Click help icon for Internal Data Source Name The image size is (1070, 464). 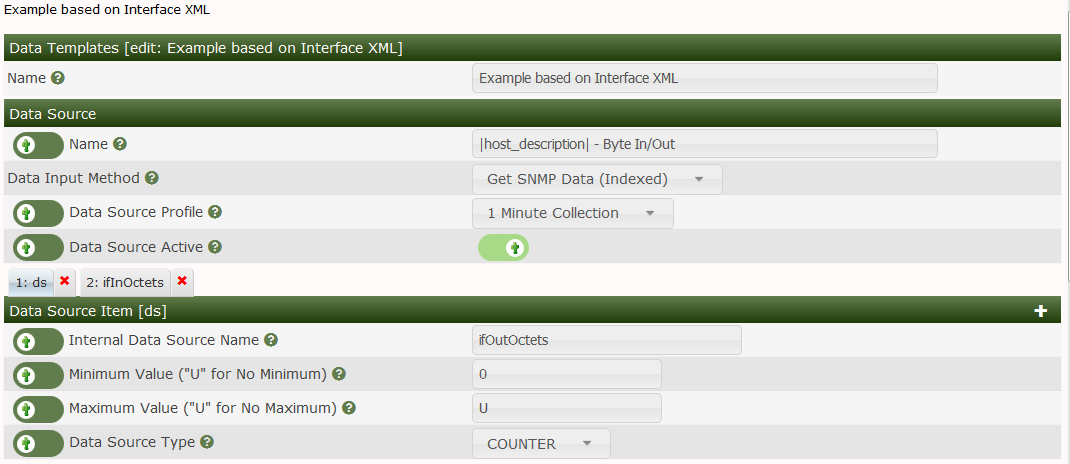[271, 340]
